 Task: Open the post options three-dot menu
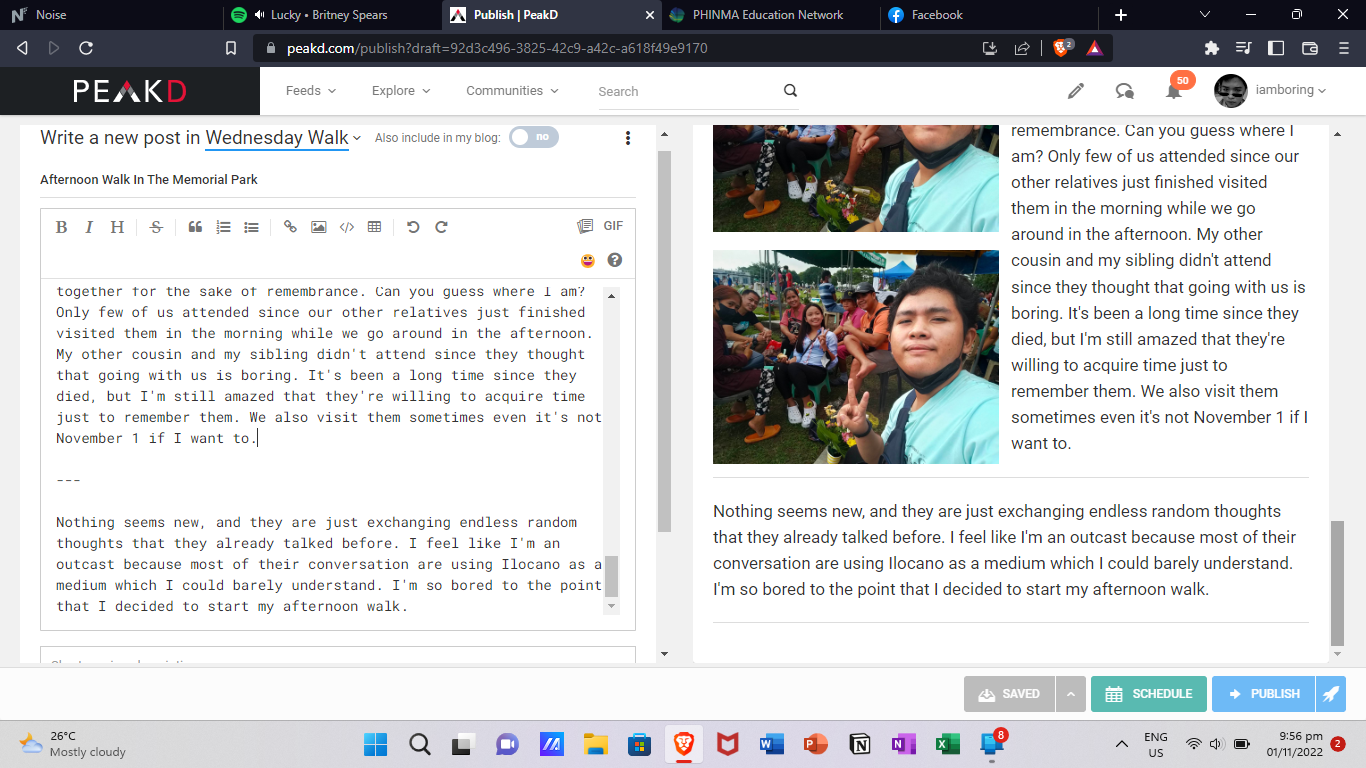click(x=628, y=138)
